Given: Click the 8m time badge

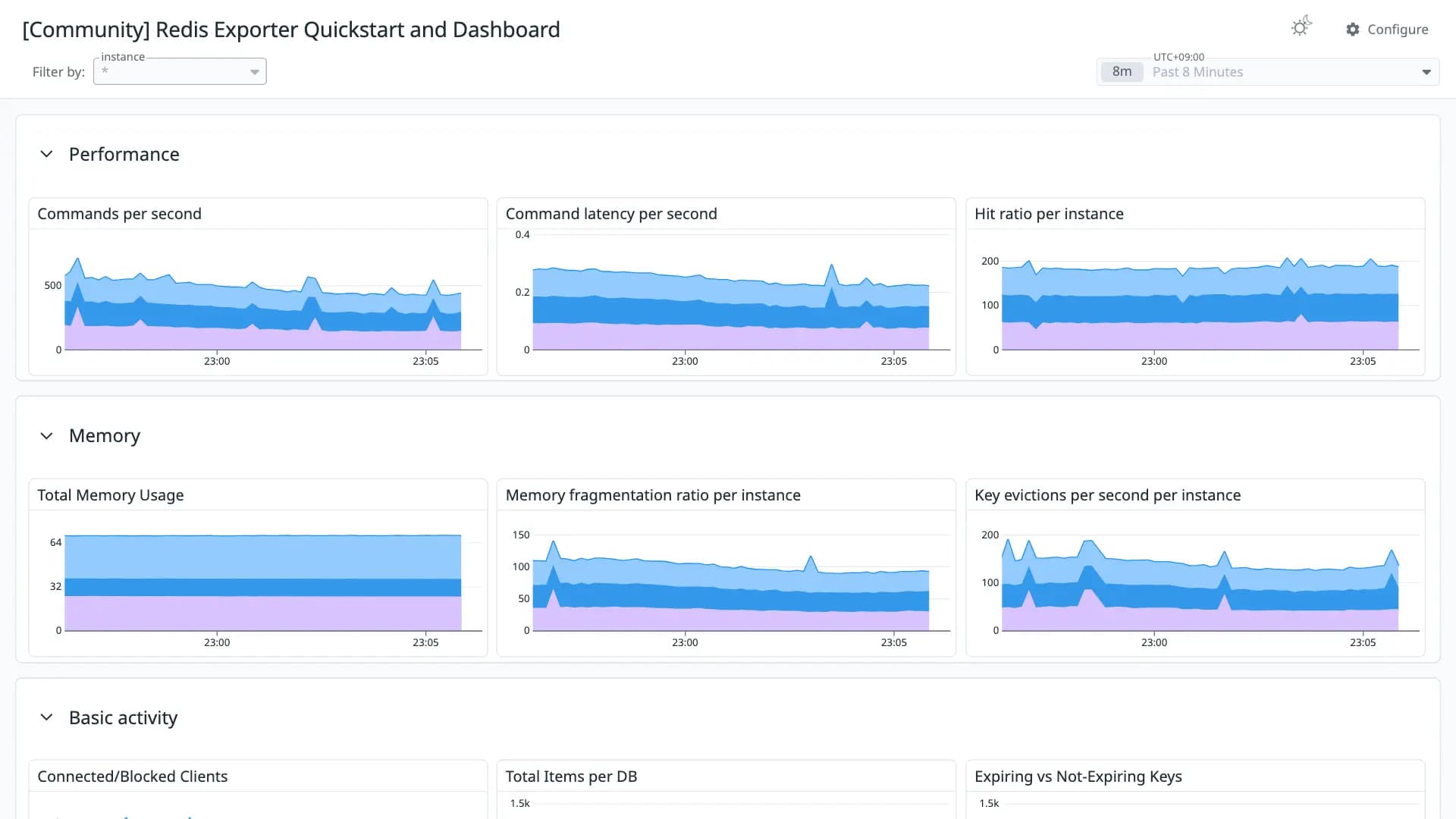Looking at the screenshot, I should [1122, 72].
